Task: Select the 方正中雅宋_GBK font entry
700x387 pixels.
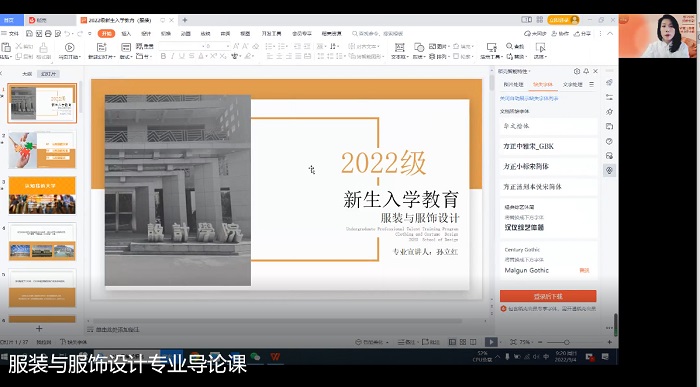Action: 548,146
